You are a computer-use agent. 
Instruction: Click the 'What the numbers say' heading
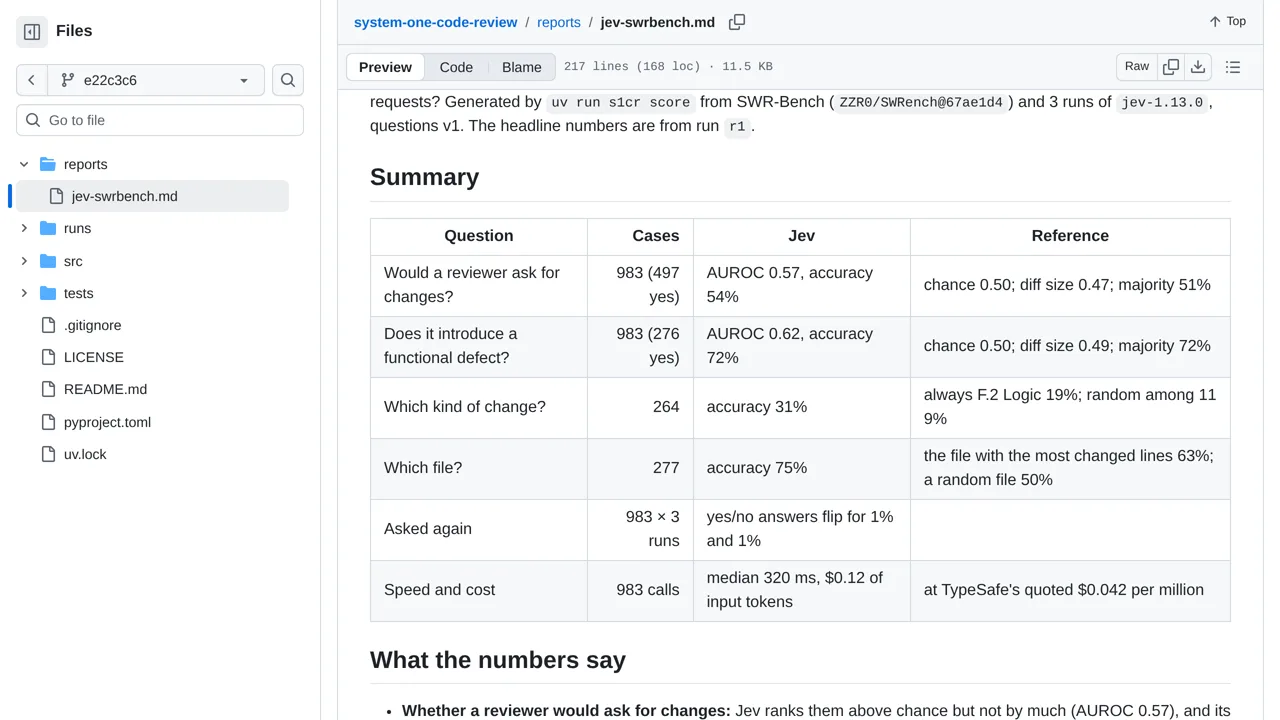(498, 660)
